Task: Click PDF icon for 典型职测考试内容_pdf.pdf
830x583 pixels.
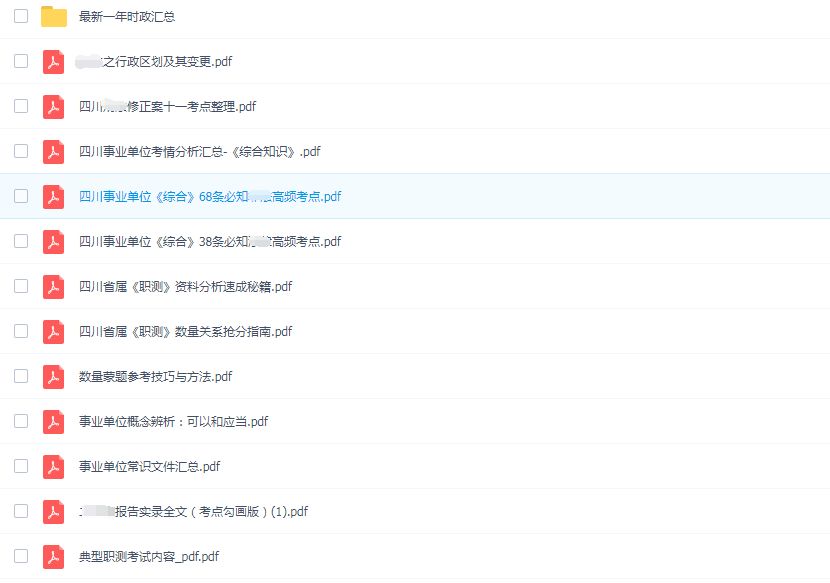Action: [53, 557]
